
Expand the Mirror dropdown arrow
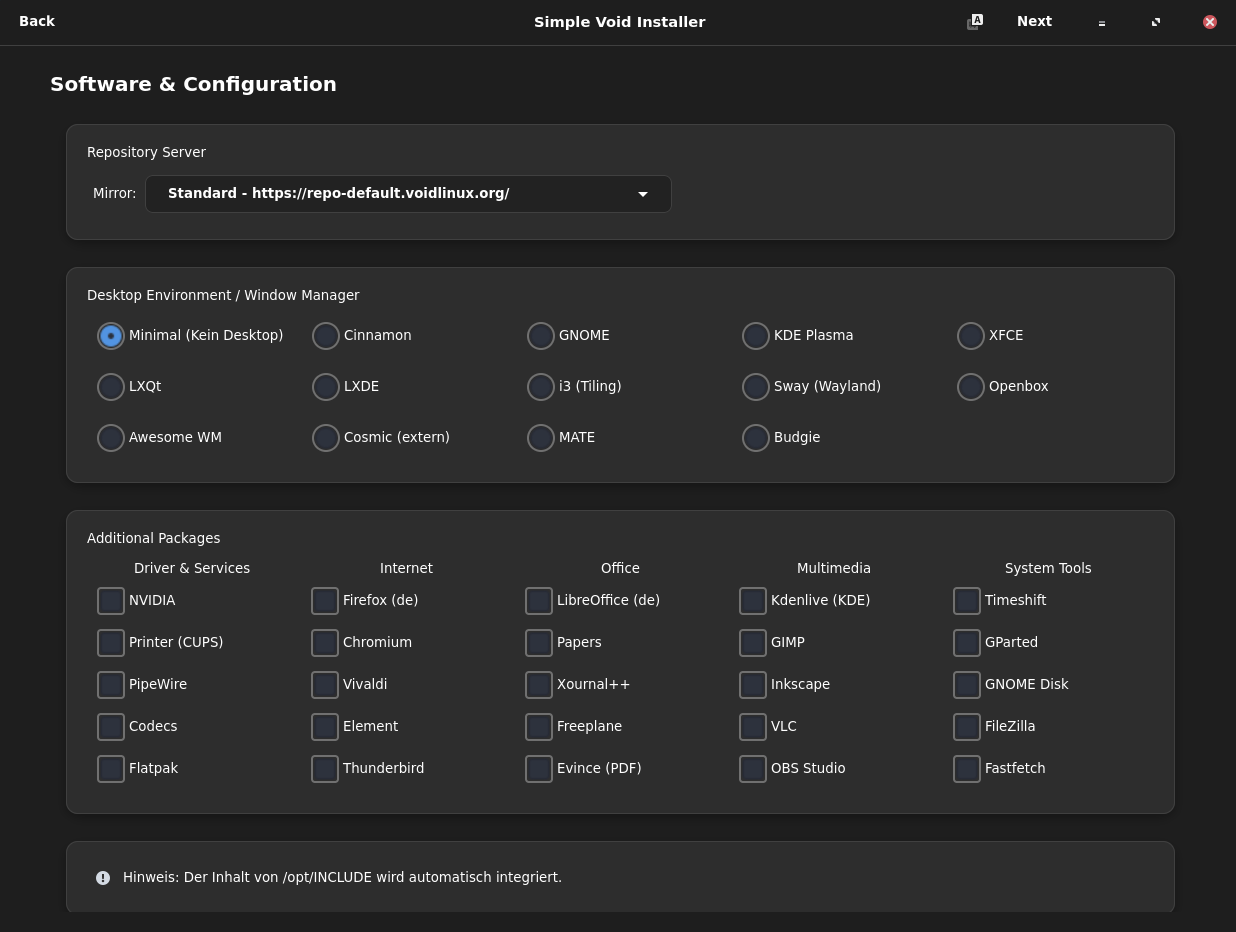[x=642, y=194]
